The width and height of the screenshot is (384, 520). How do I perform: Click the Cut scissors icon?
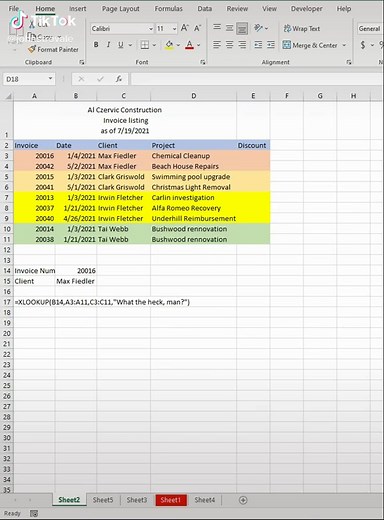pyautogui.click(x=32, y=23)
